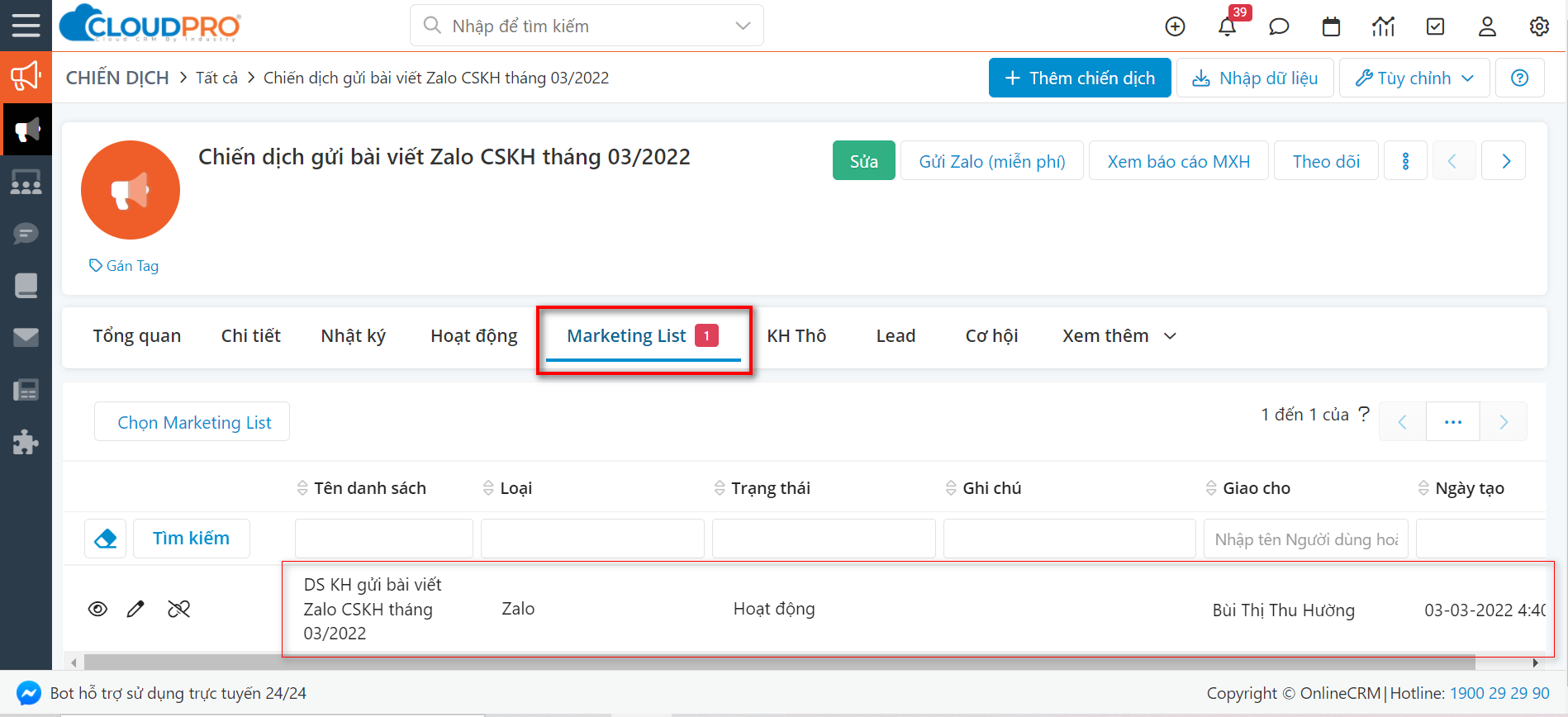Click the campaign avatar megaphone thumbnail
This screenshot has width=1568, height=717.
pyautogui.click(x=131, y=190)
